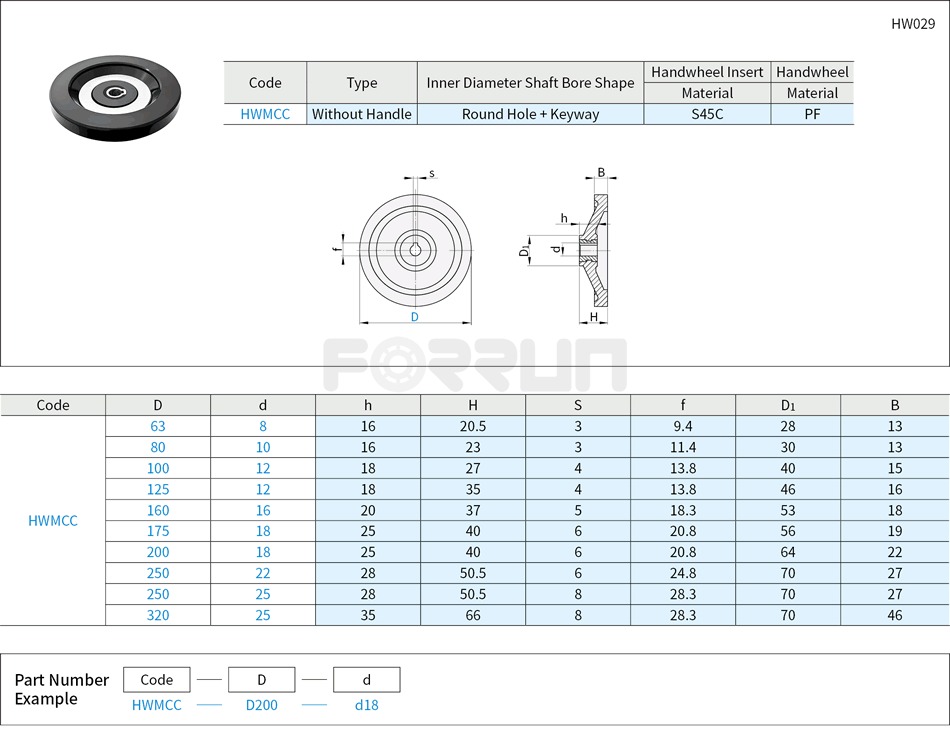Click the D column header in dimension table

coord(157,405)
